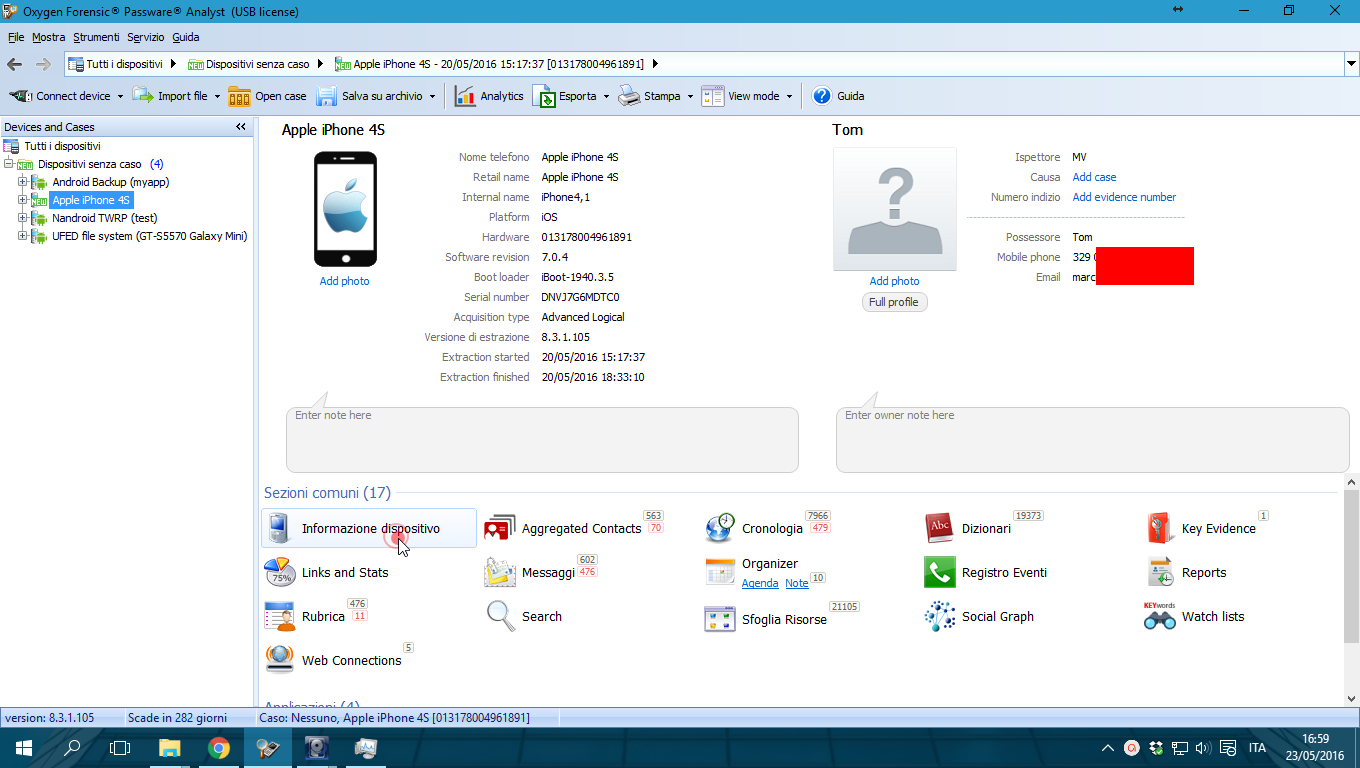Open the Search section
This screenshot has width=1360, height=768.
542,616
